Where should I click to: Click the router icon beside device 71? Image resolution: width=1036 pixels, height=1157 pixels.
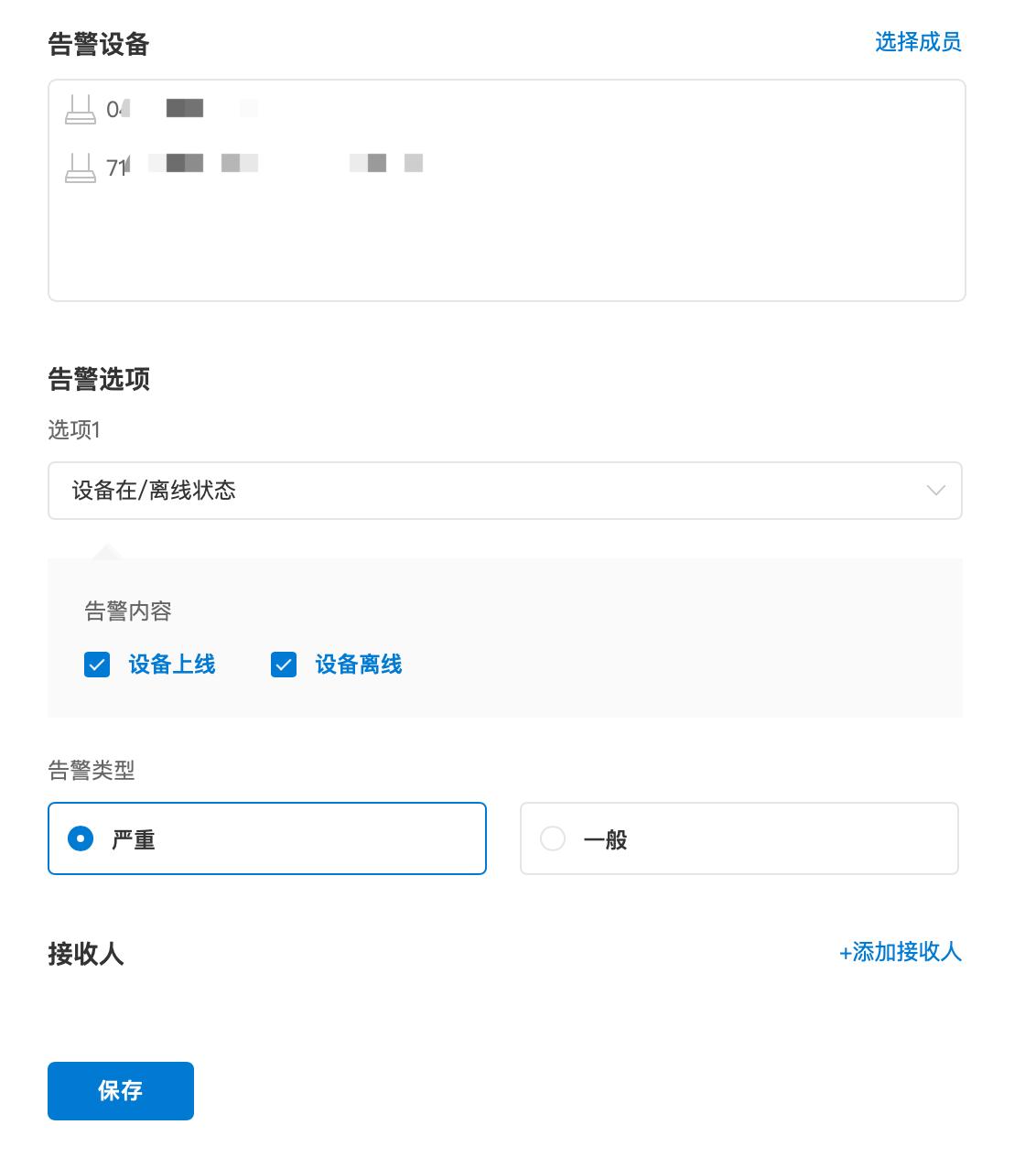pos(81,165)
